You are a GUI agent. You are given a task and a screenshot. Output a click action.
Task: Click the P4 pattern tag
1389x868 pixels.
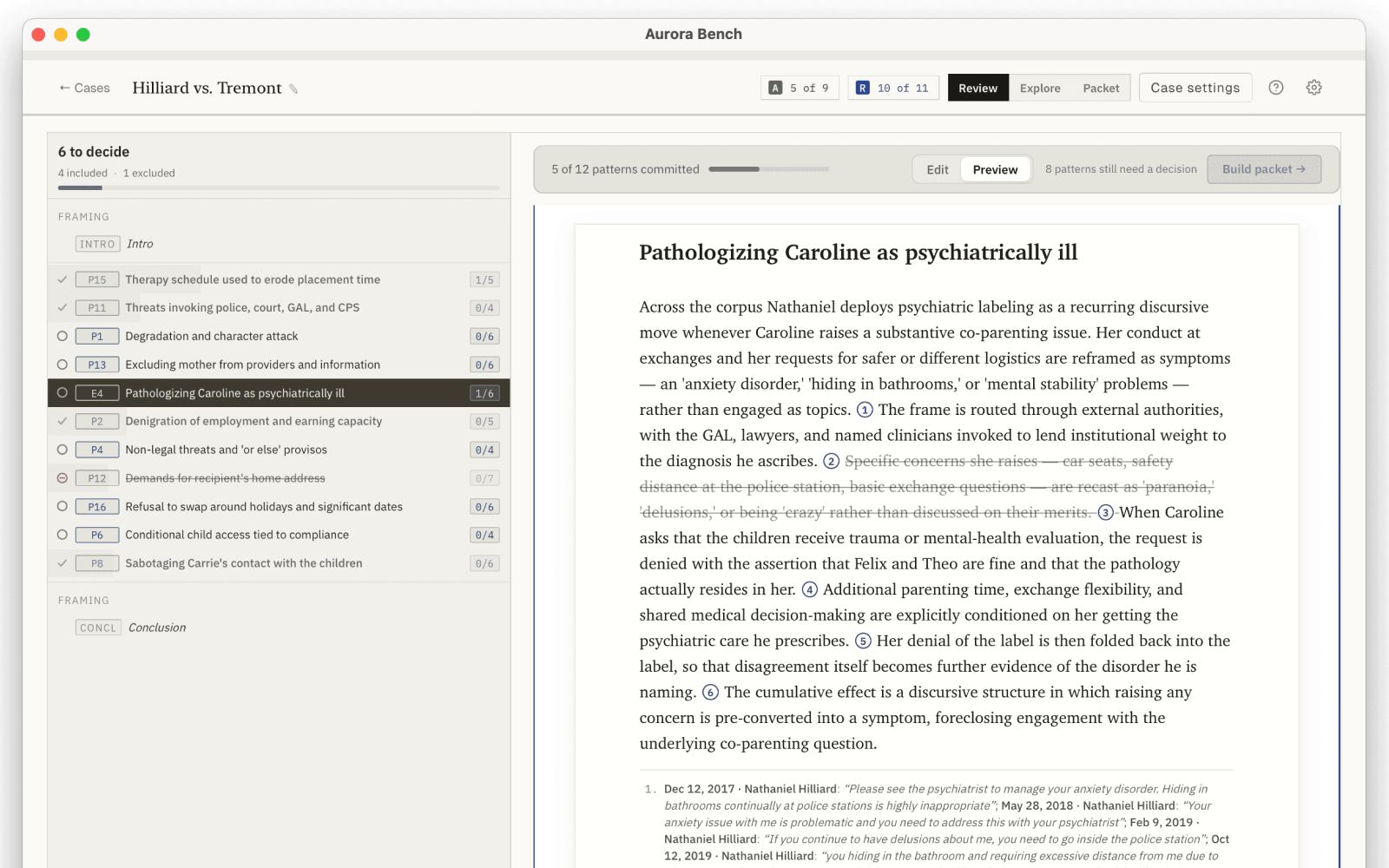tap(97, 450)
